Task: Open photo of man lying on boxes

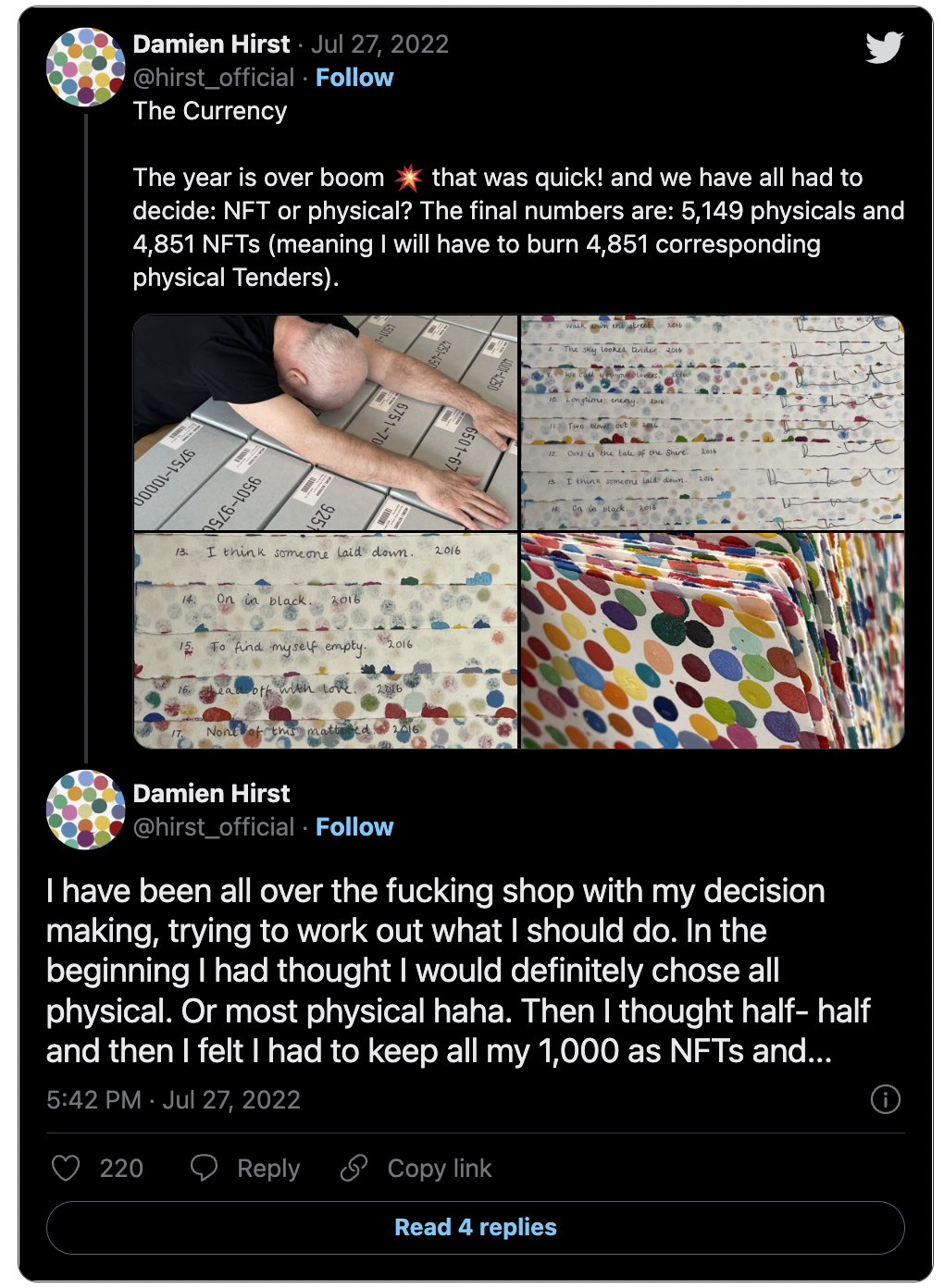Action: (325, 423)
